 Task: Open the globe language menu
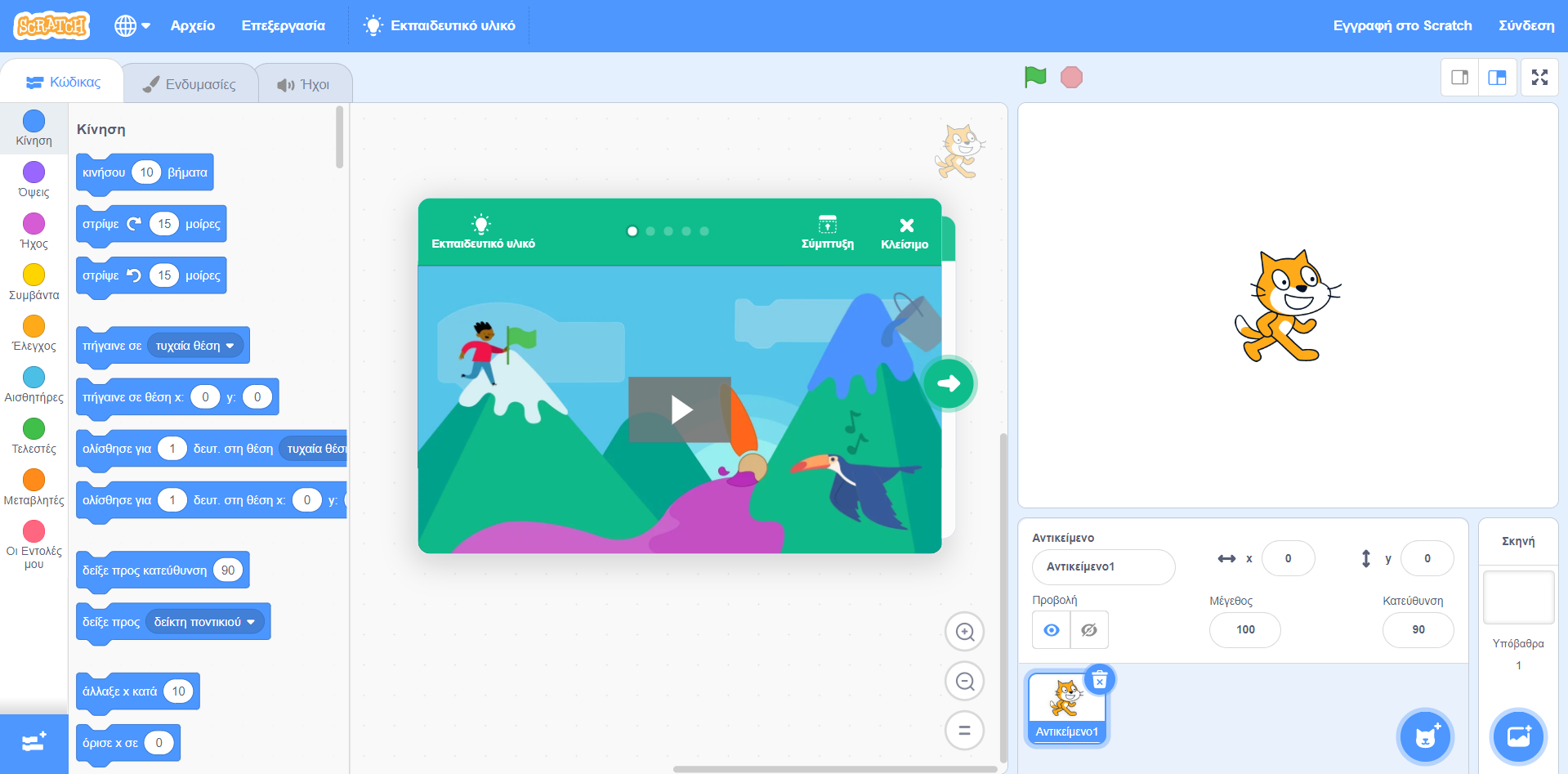tap(132, 25)
